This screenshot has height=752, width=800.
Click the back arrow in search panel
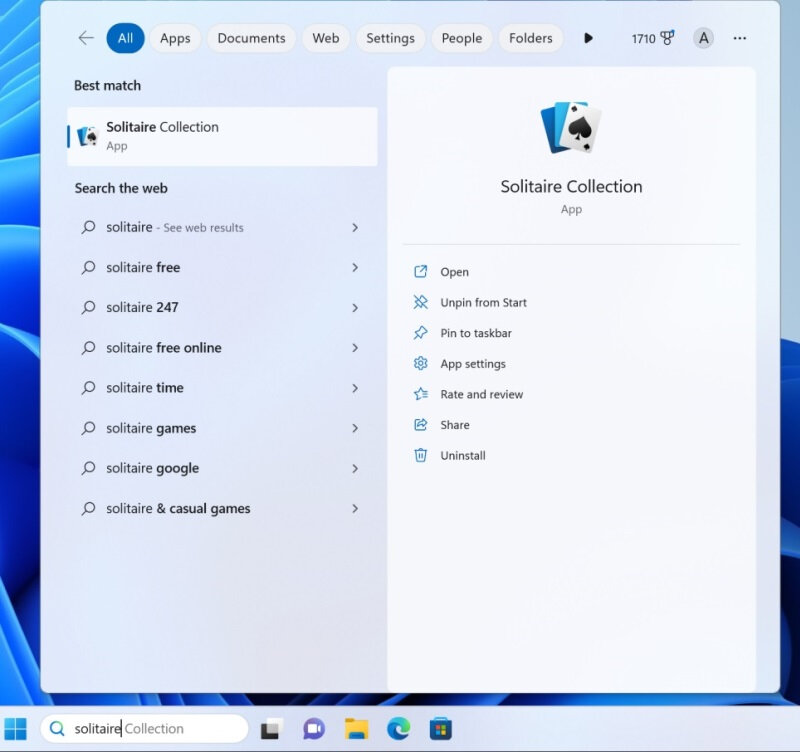tap(86, 38)
